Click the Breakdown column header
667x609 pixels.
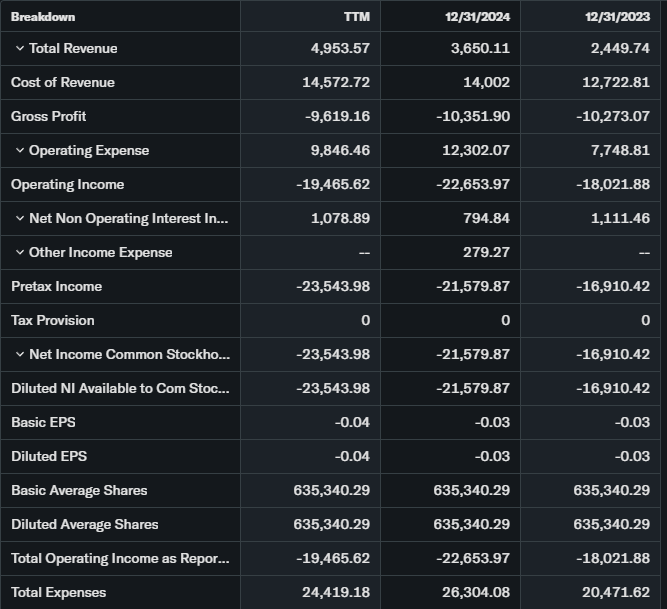[x=43, y=16]
